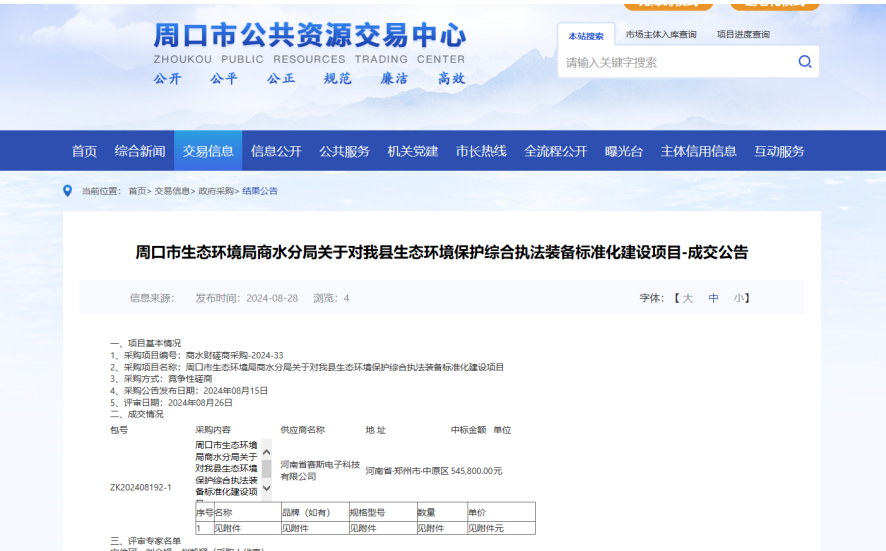Click 评审日期 2024年08月26日 line
This screenshot has width=886, height=551.
click(171, 402)
